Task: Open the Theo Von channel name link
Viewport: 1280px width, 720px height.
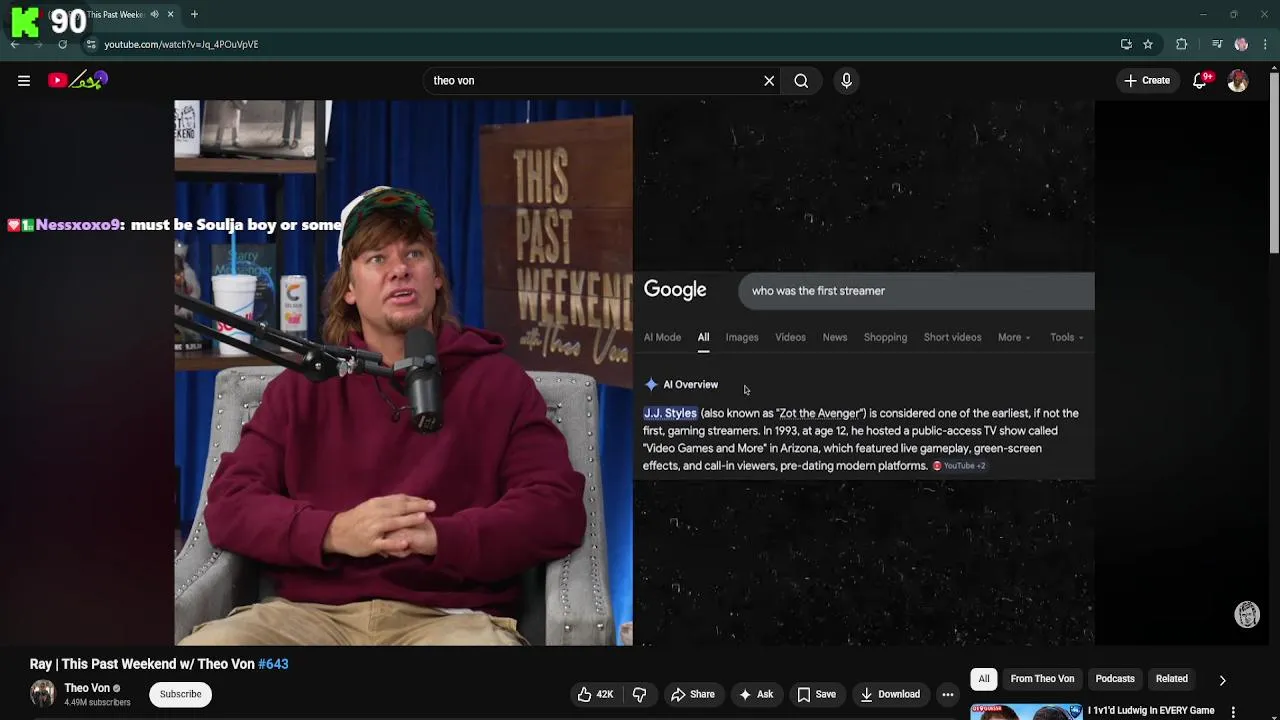Action: point(87,688)
